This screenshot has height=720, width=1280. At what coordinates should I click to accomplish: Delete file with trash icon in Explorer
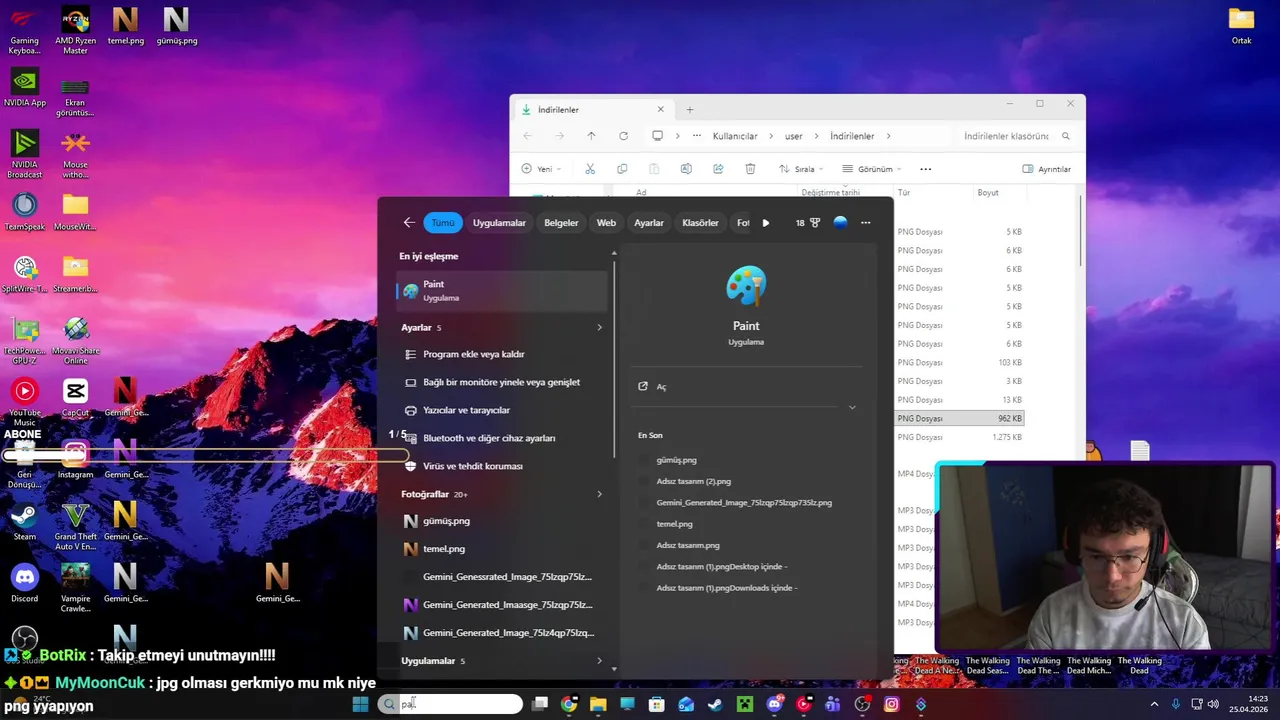(x=750, y=169)
